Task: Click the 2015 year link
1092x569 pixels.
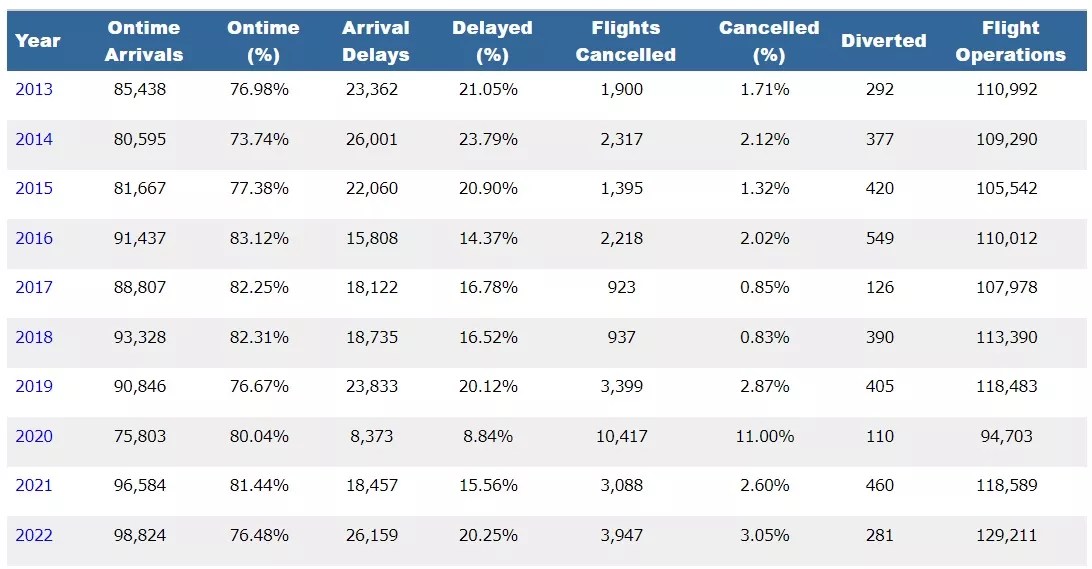Action: coord(34,188)
